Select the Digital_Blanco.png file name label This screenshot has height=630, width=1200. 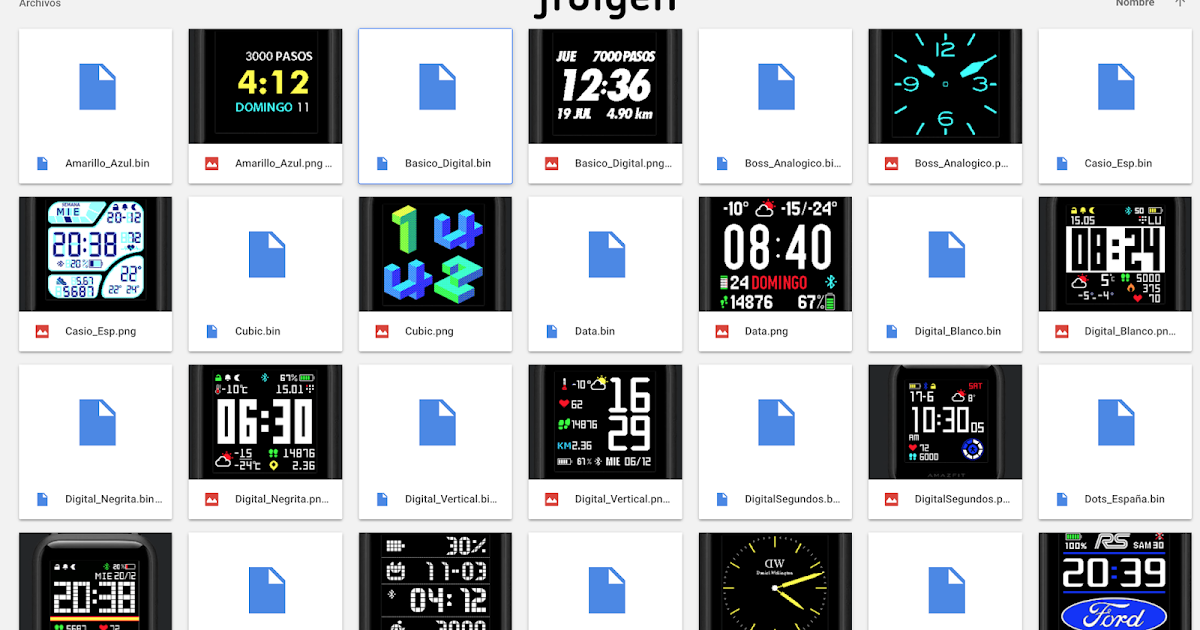tap(1131, 331)
